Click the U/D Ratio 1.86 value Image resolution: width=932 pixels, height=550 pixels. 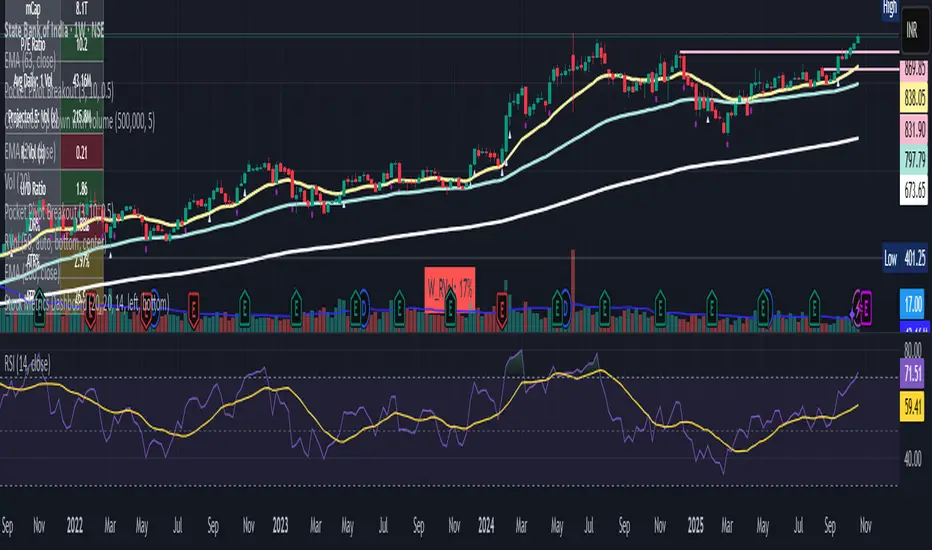81,189
